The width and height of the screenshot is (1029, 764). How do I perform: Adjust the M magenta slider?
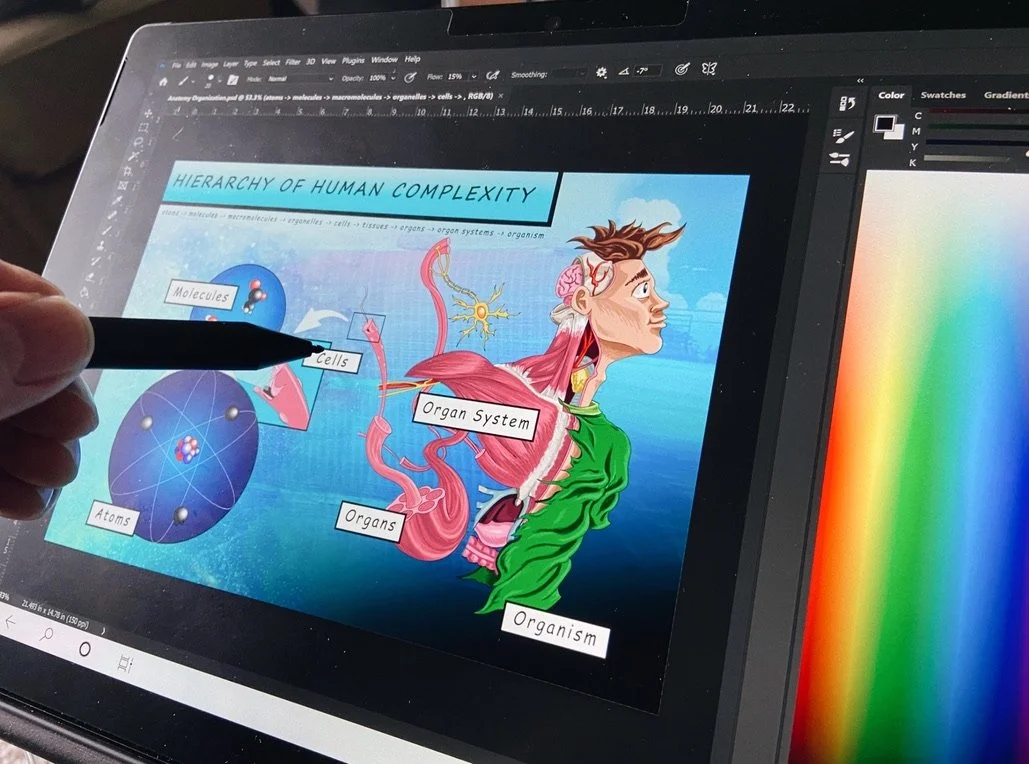point(976,128)
